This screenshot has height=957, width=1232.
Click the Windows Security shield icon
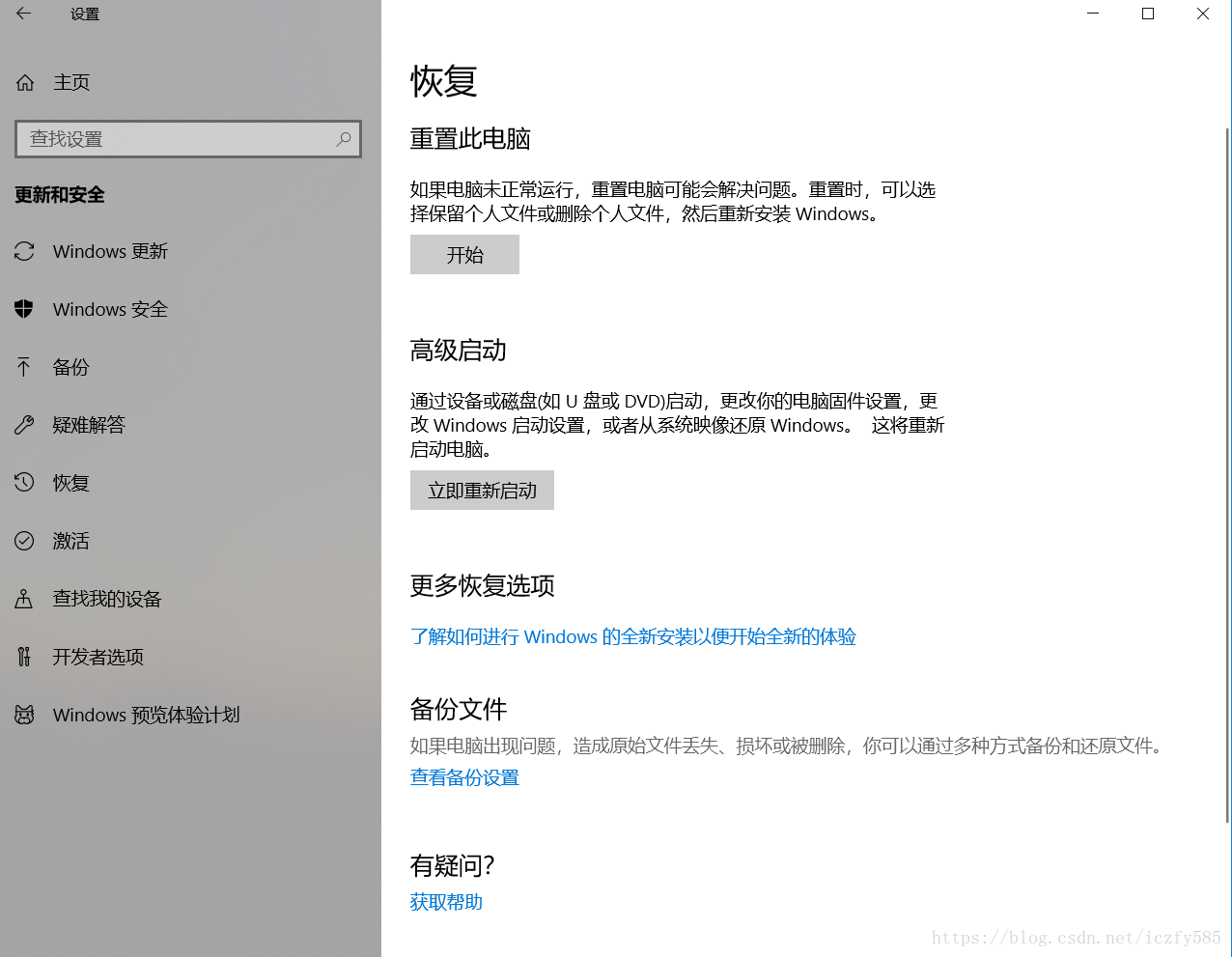[x=24, y=309]
